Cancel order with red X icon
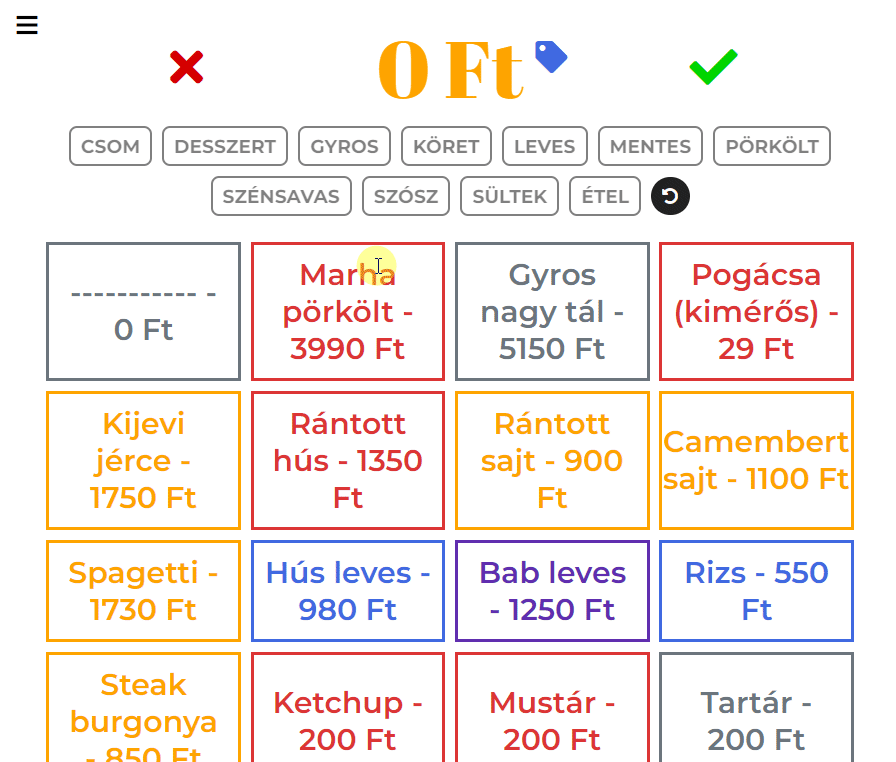The height and width of the screenshot is (762, 896). [187, 67]
